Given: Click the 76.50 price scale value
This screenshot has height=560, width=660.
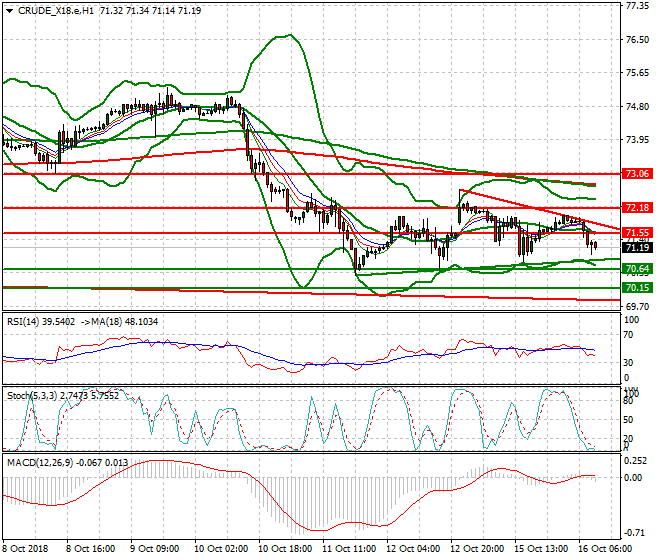Looking at the screenshot, I should pyautogui.click(x=637, y=40).
